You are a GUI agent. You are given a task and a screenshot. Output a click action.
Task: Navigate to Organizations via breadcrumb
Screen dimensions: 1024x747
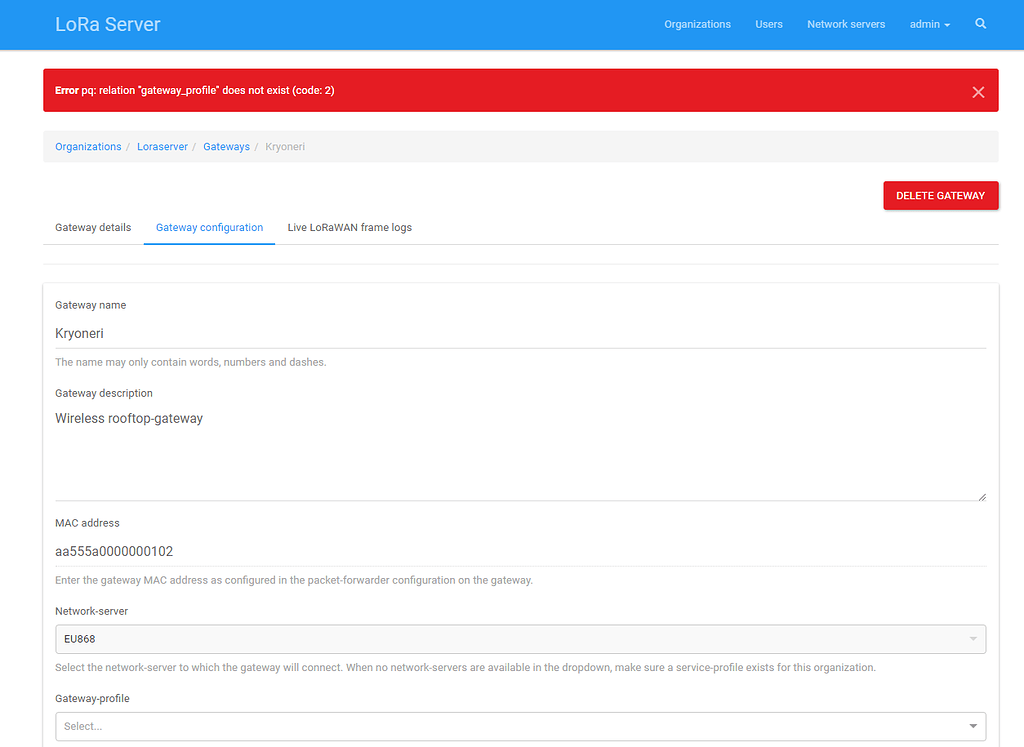coord(88,146)
